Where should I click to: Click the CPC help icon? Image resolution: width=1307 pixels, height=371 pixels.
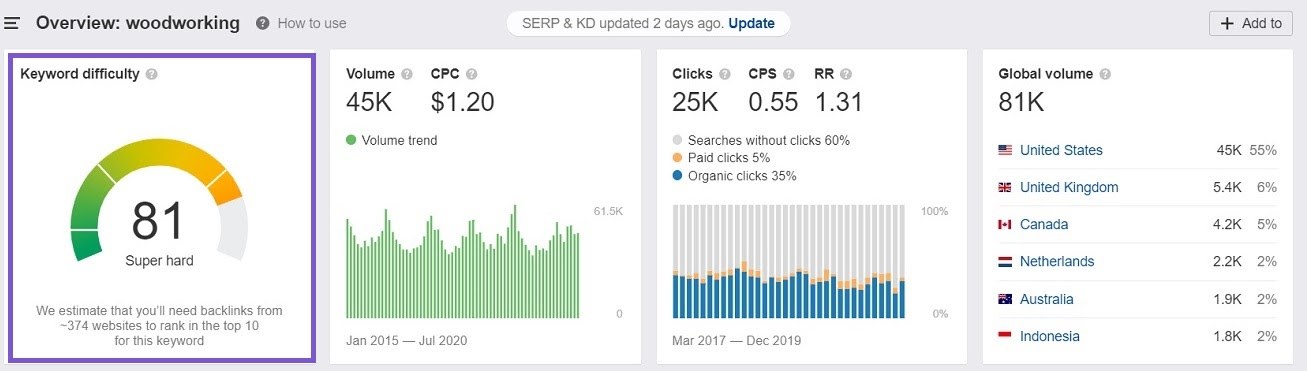472,74
